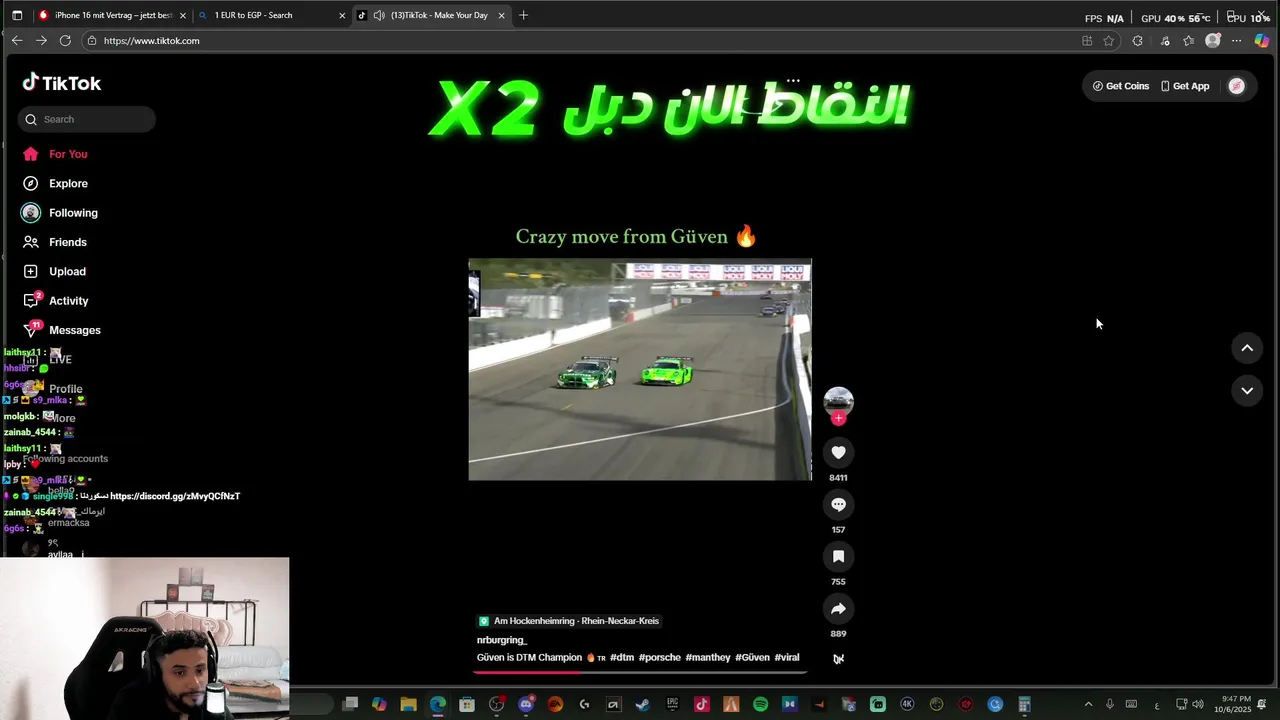The height and width of the screenshot is (720, 1280).
Task: Open Microsoft Store from the taskbar
Action: [467, 705]
